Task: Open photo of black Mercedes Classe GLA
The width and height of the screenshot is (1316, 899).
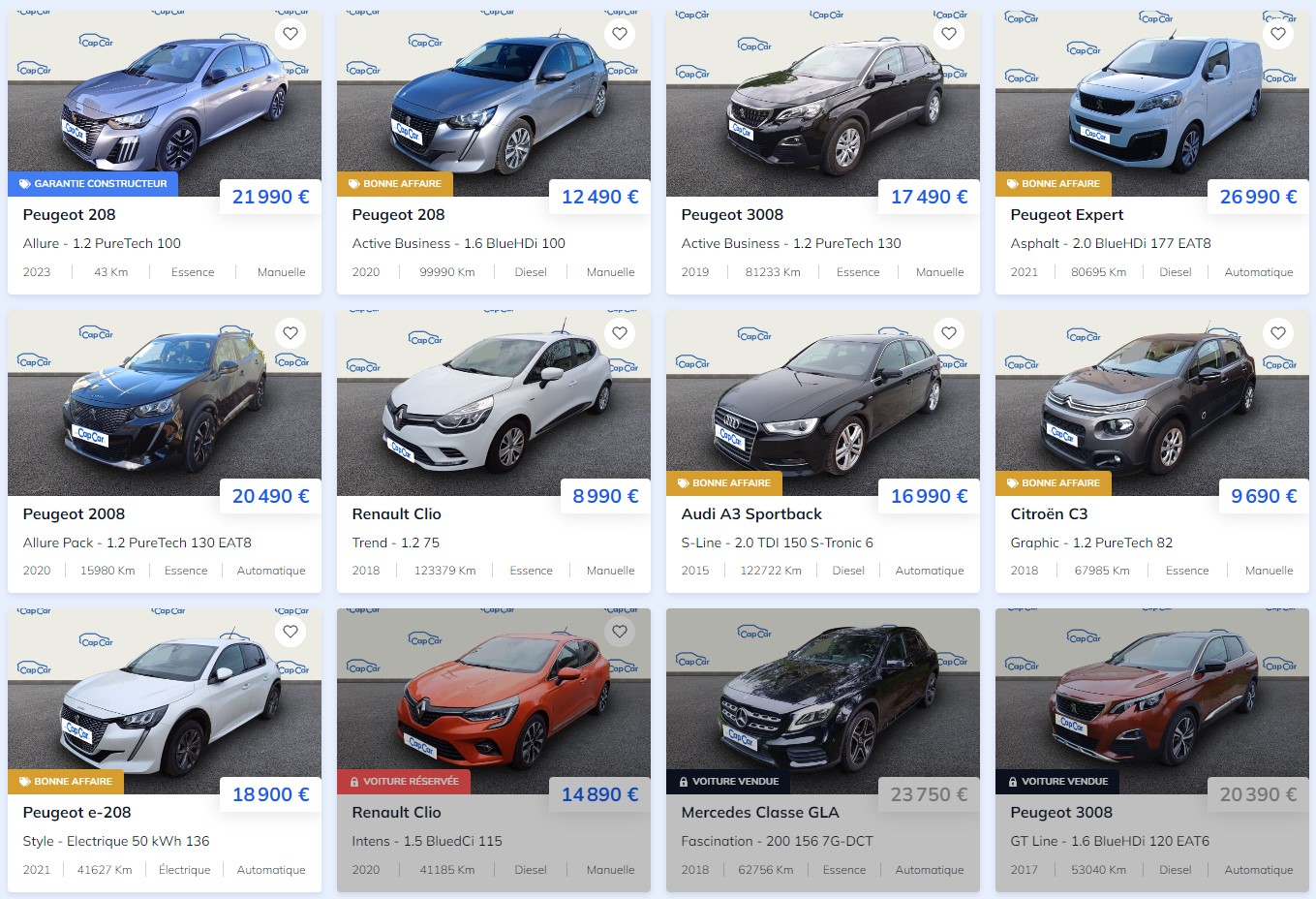Action: tap(823, 700)
